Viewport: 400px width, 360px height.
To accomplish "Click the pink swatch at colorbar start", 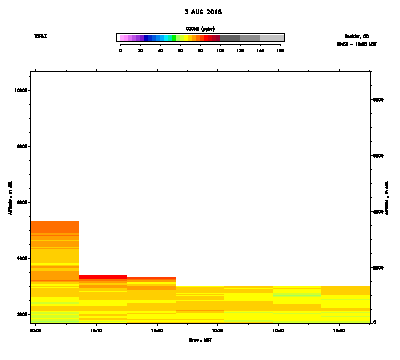I will 122,38.
